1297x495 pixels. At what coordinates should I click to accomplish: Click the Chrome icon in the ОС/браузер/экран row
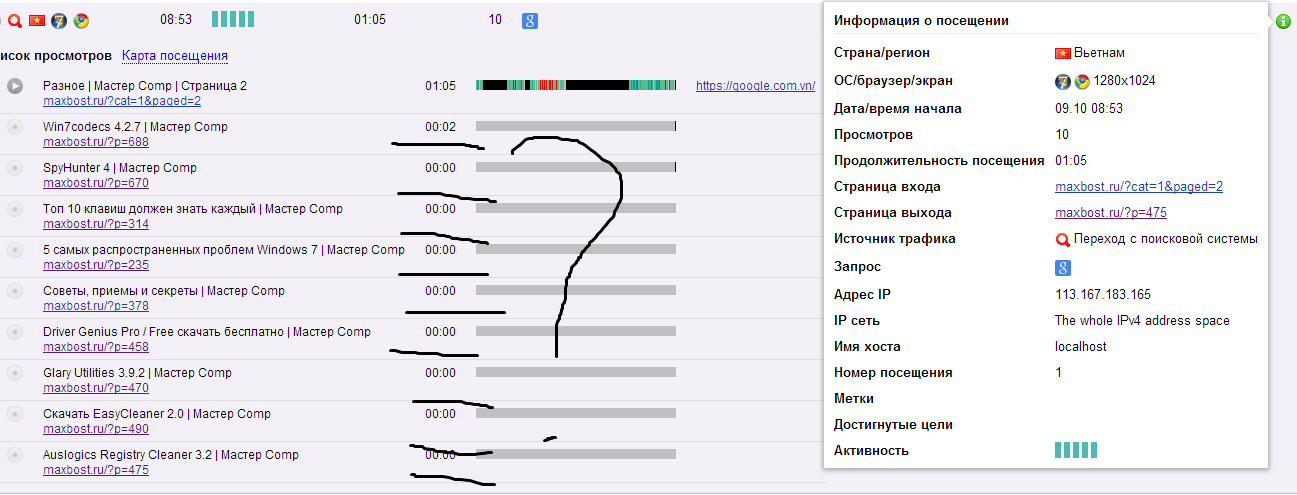(1081, 81)
